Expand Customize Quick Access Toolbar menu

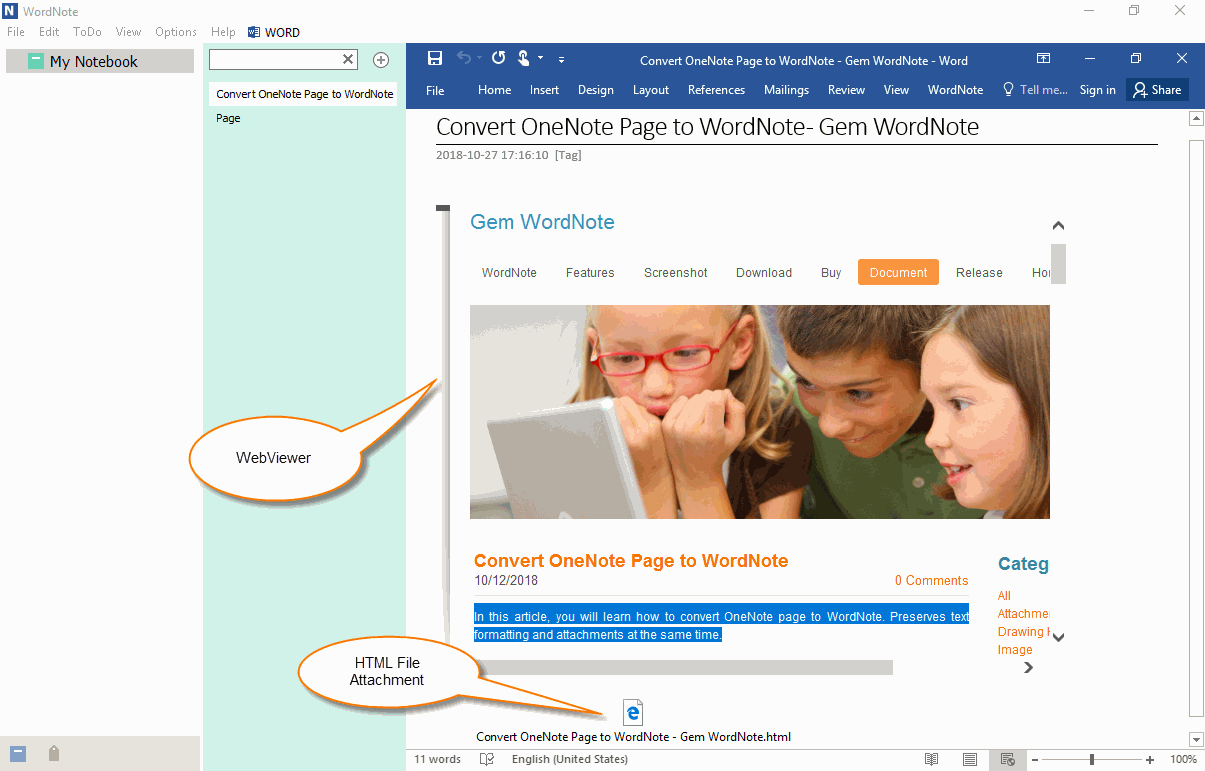point(561,60)
